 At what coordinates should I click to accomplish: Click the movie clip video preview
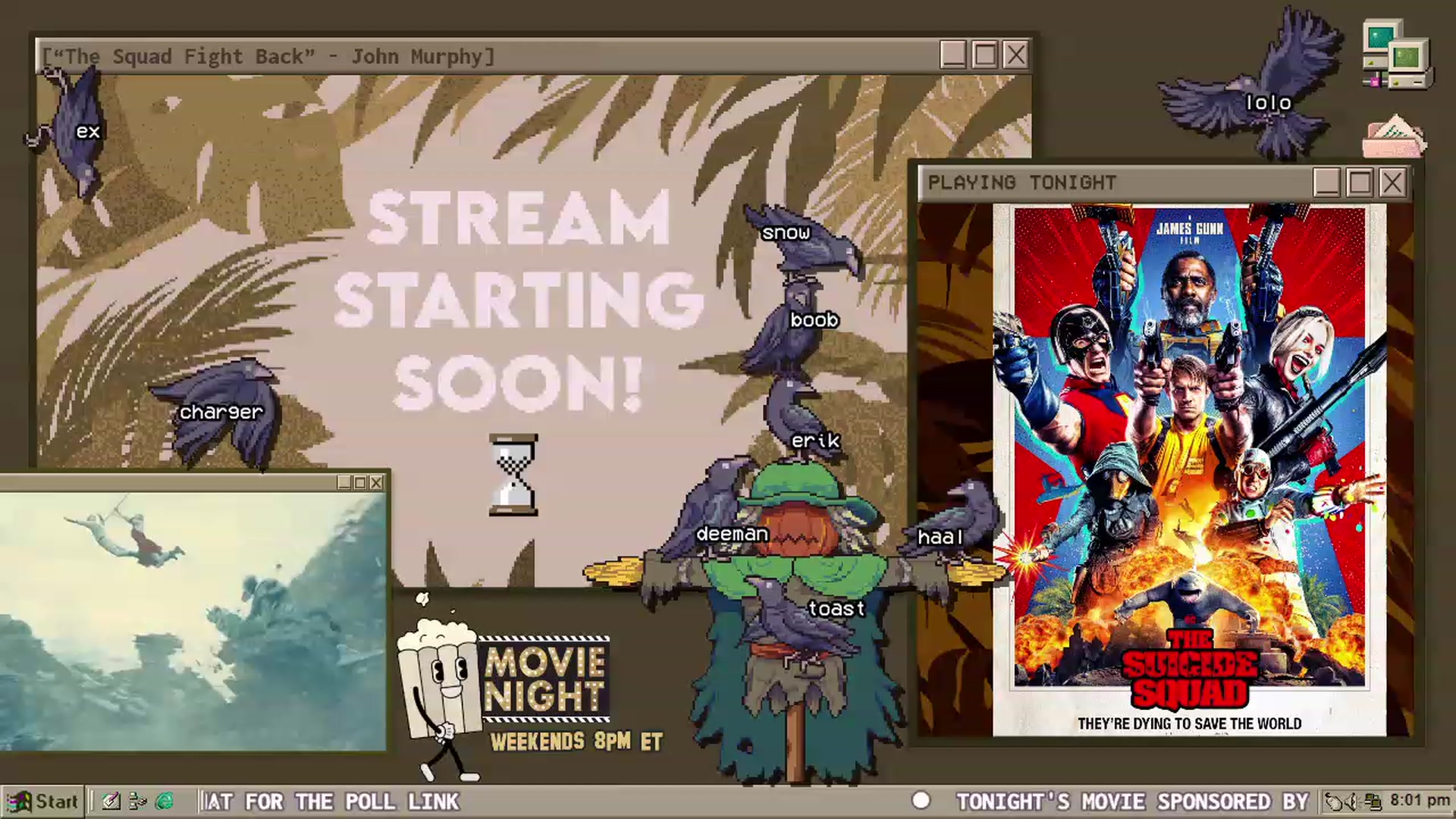pyautogui.click(x=193, y=622)
